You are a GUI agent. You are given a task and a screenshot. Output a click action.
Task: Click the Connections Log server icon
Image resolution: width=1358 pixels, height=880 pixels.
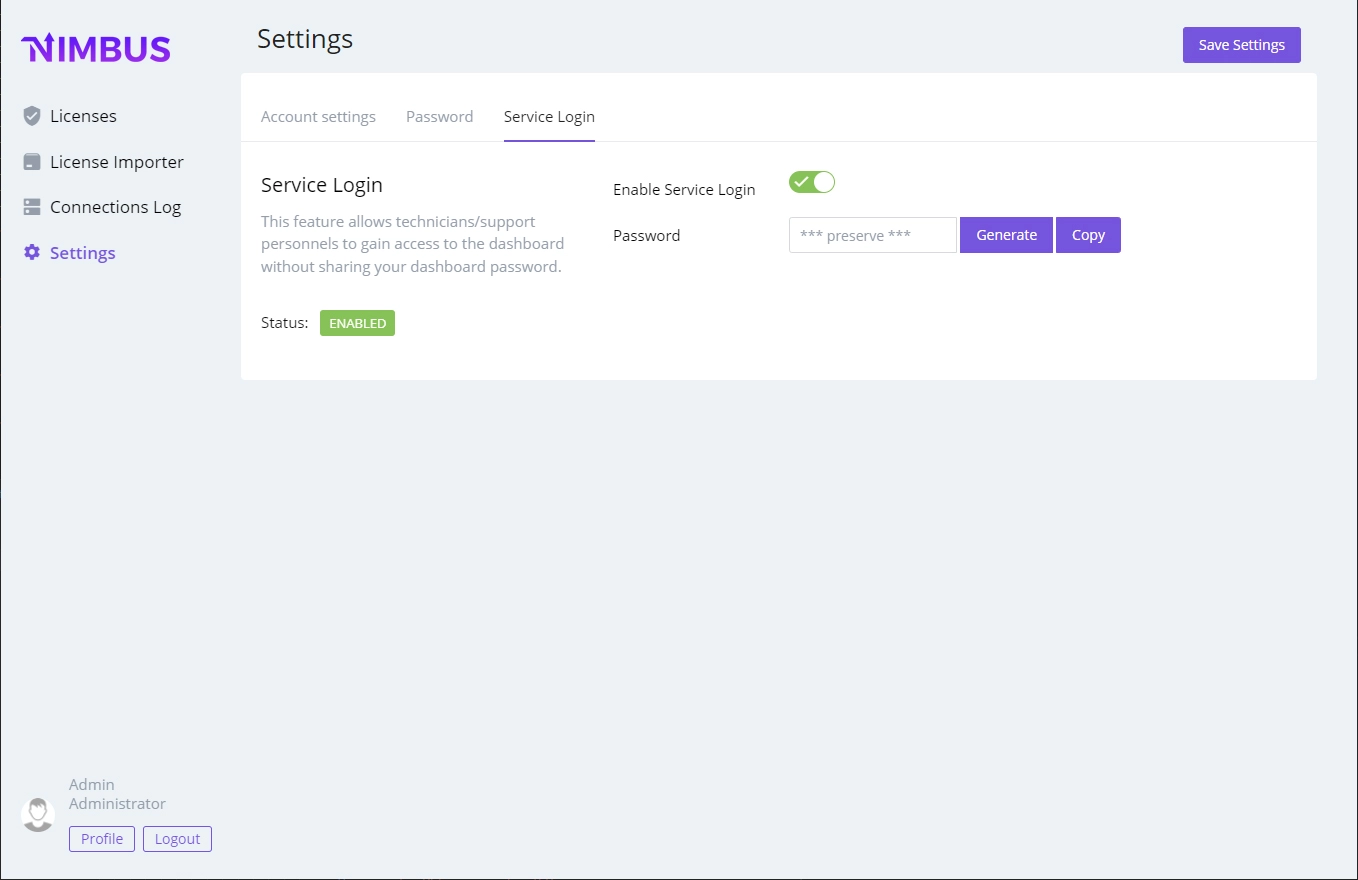point(32,207)
